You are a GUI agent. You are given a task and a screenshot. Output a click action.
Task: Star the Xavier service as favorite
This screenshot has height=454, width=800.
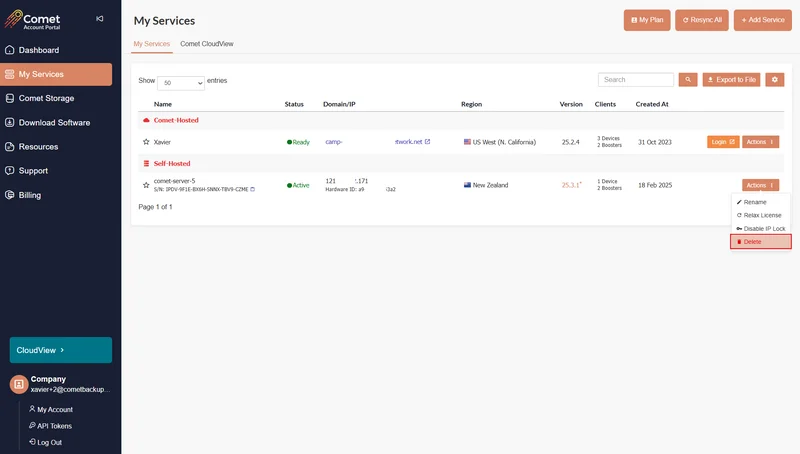click(146, 142)
